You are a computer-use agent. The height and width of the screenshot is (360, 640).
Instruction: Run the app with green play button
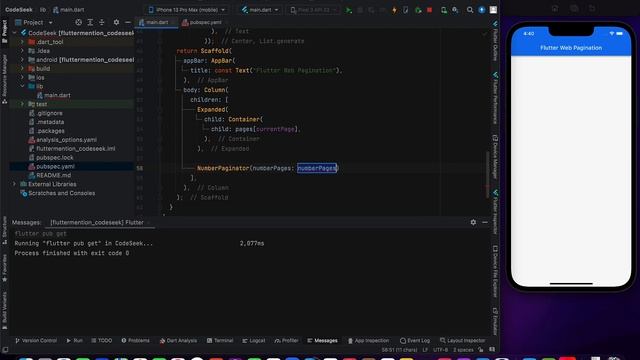[348, 10]
